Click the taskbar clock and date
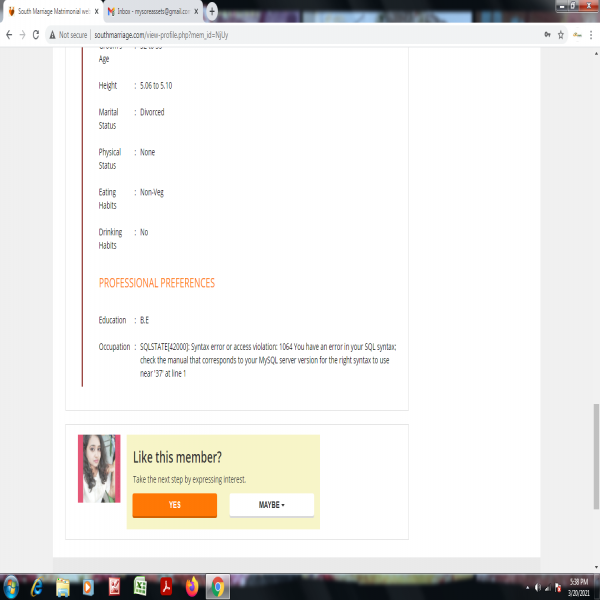 tap(578, 585)
